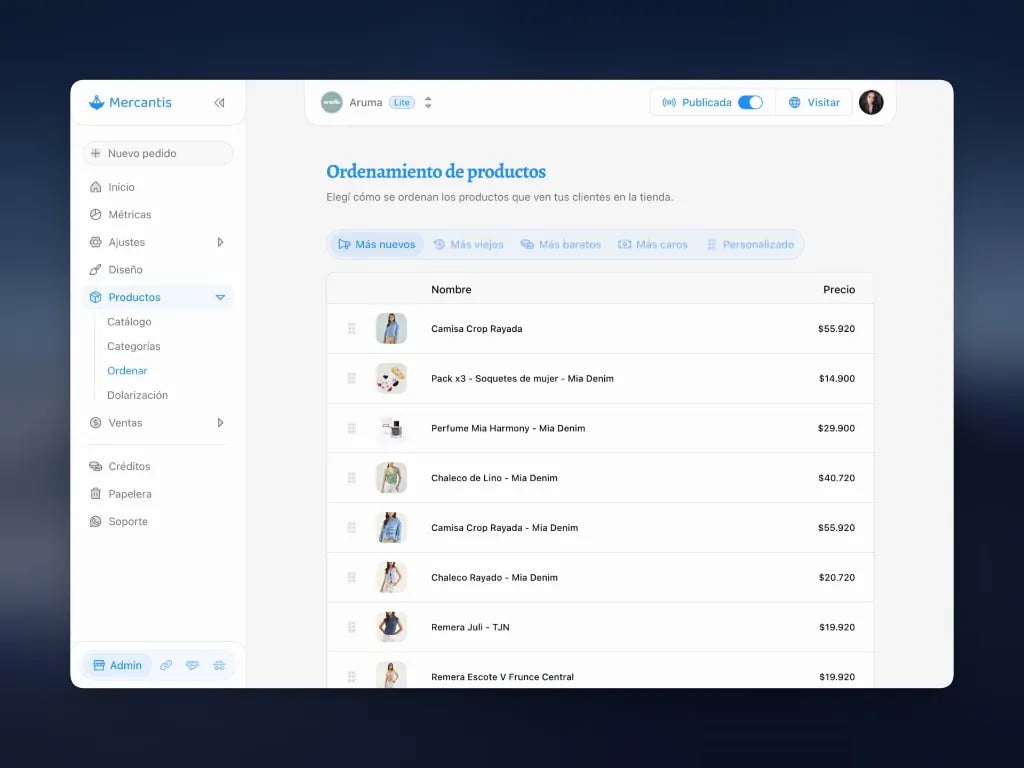The width and height of the screenshot is (1024, 768).
Task: Click the Lite plan badge
Action: tap(402, 103)
